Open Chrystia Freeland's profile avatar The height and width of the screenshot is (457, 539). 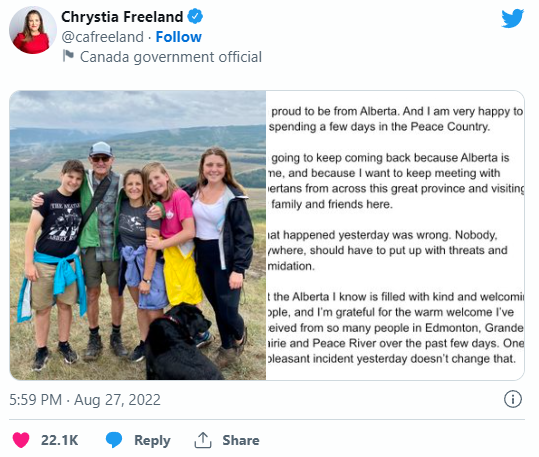tap(33, 30)
